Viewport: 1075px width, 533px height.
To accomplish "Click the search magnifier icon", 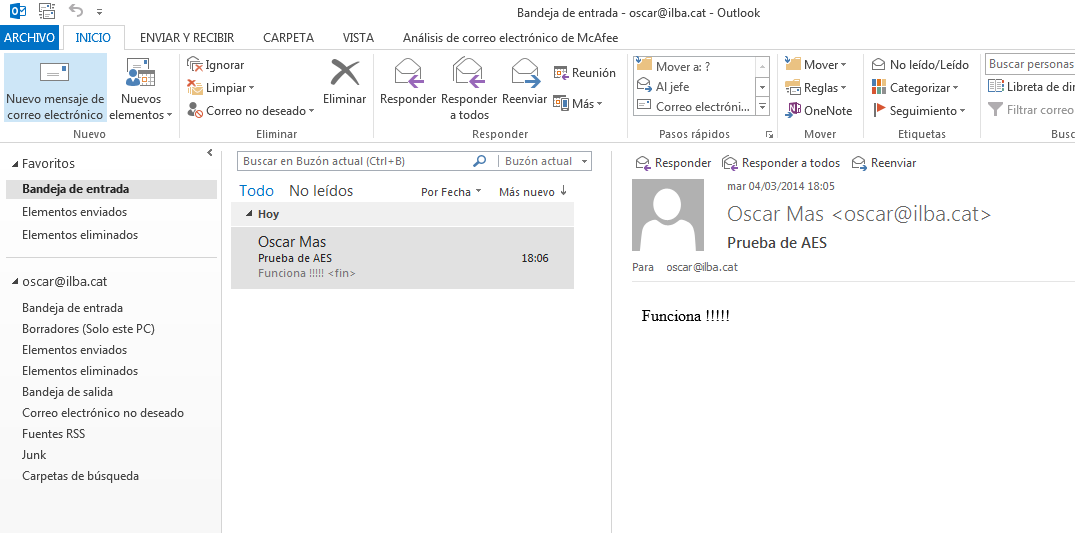I will tap(480, 161).
